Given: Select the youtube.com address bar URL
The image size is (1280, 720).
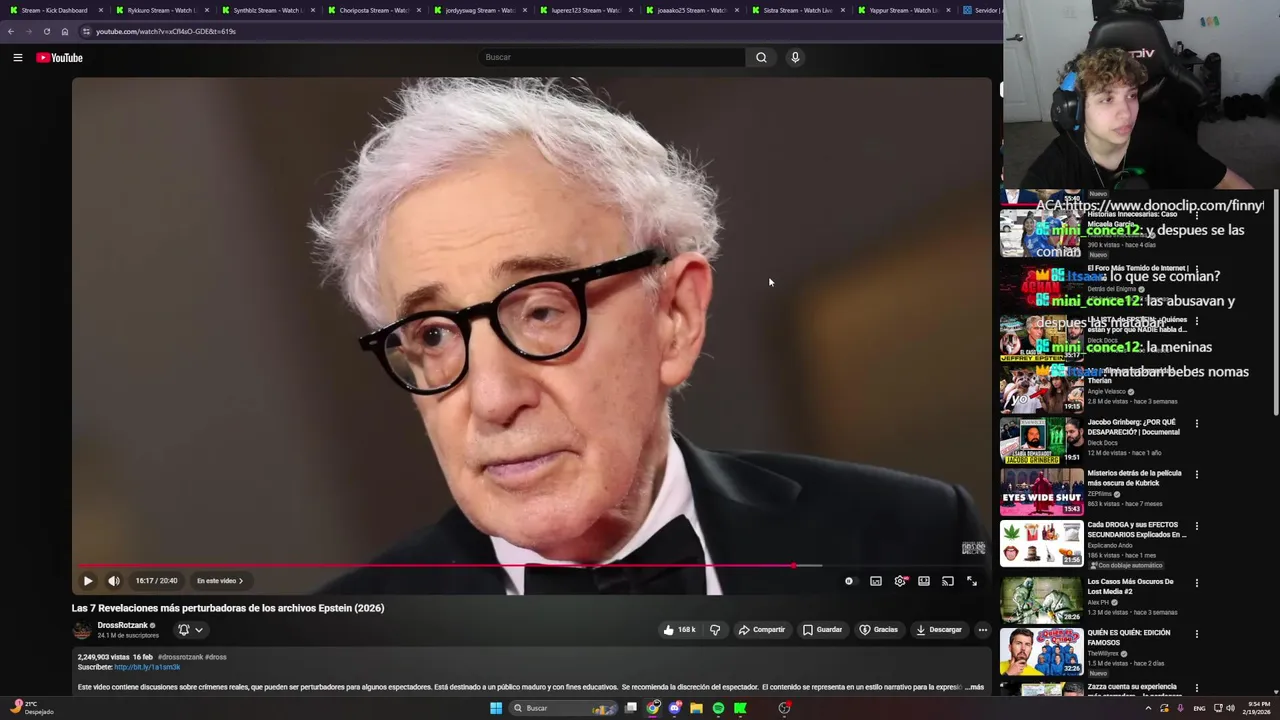Looking at the screenshot, I should tap(166, 31).
